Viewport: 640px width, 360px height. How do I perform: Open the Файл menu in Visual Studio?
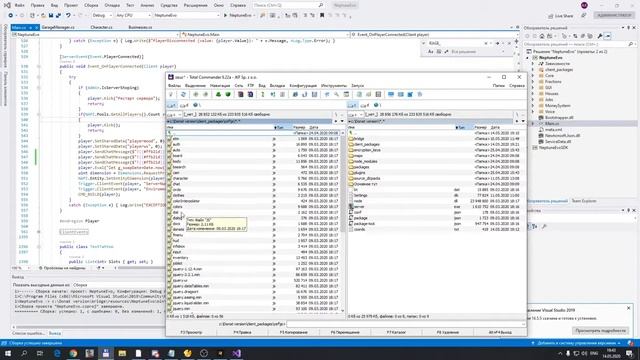tap(20, 5)
